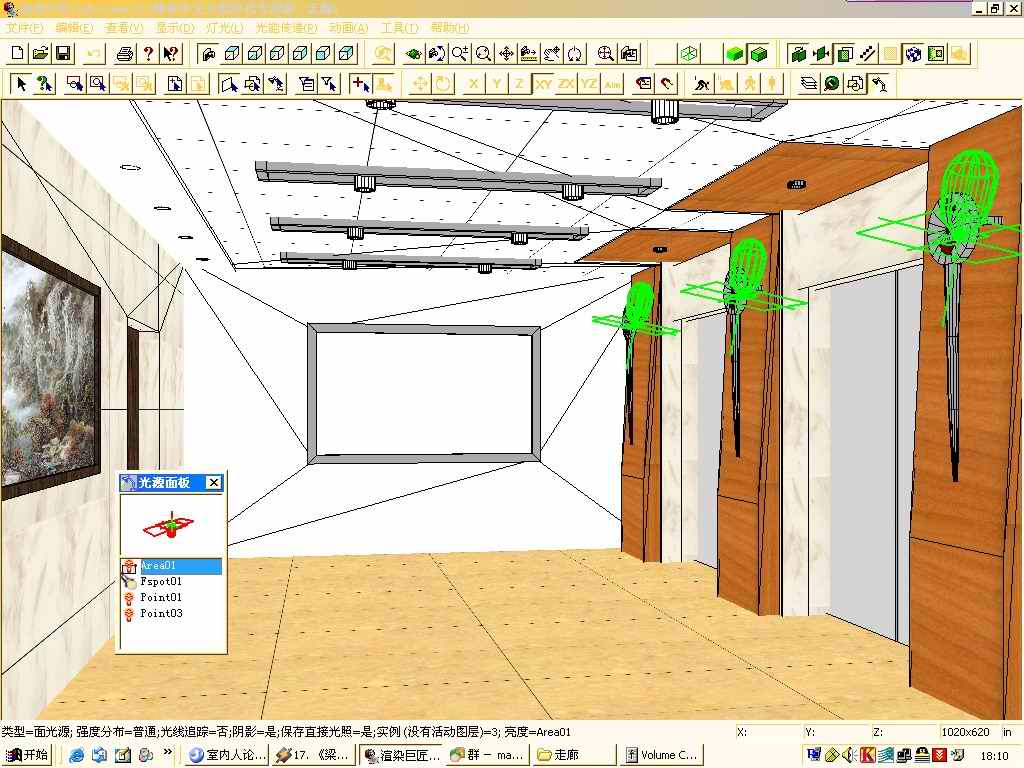The width and height of the screenshot is (1024, 768).
Task: Open the 帮助(H) menu
Action: tap(450, 27)
